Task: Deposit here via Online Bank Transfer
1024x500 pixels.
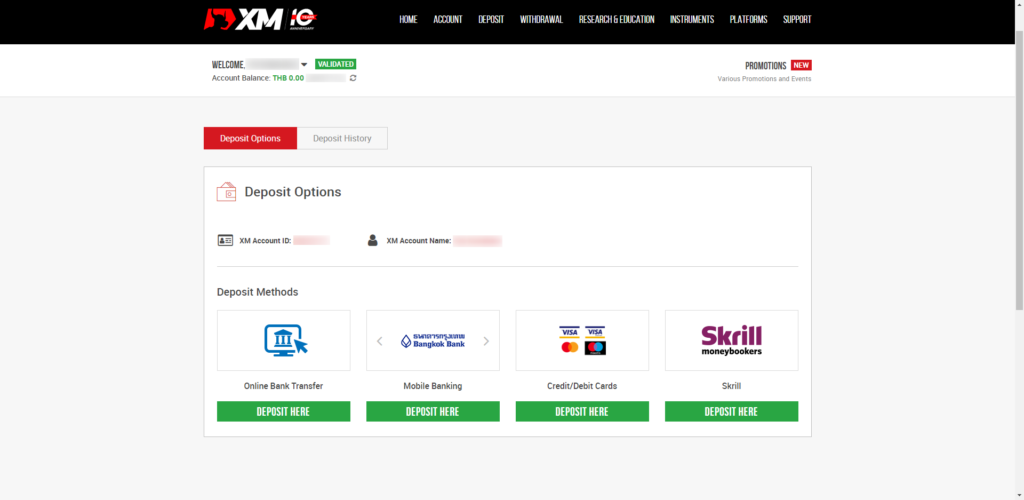Action: point(283,411)
